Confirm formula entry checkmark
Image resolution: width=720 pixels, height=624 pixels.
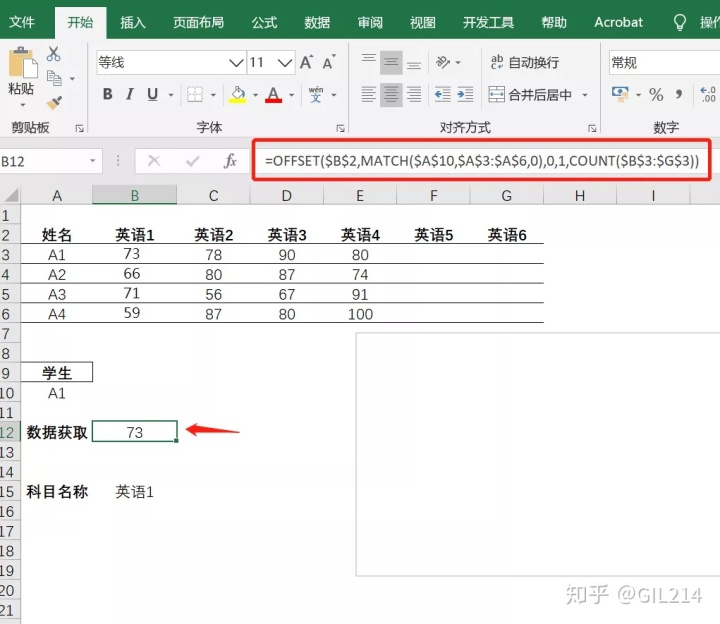pos(192,161)
